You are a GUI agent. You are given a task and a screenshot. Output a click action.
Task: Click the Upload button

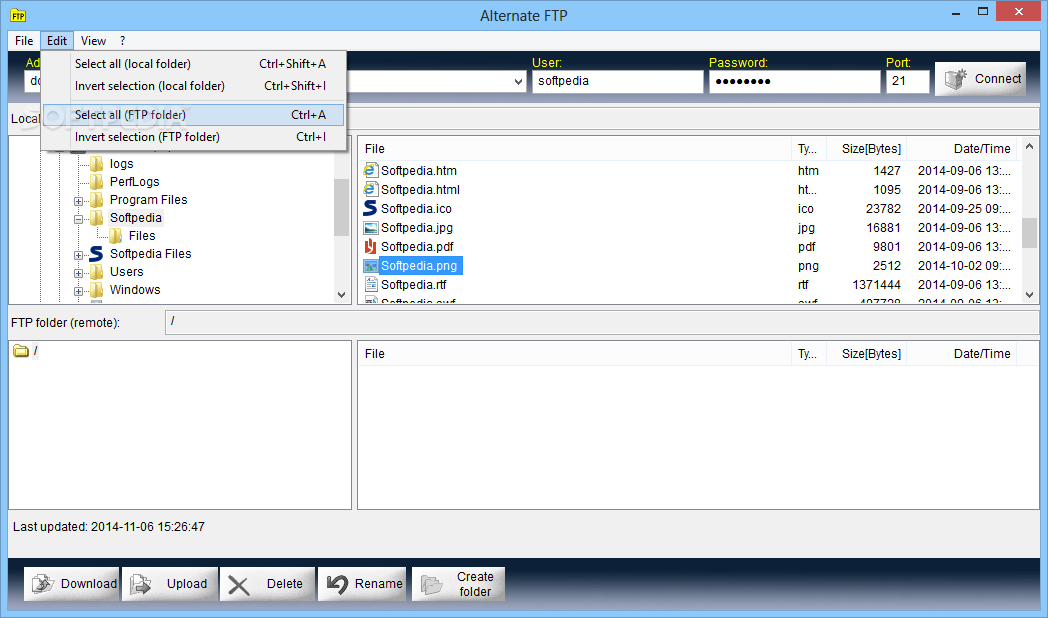[x=170, y=584]
